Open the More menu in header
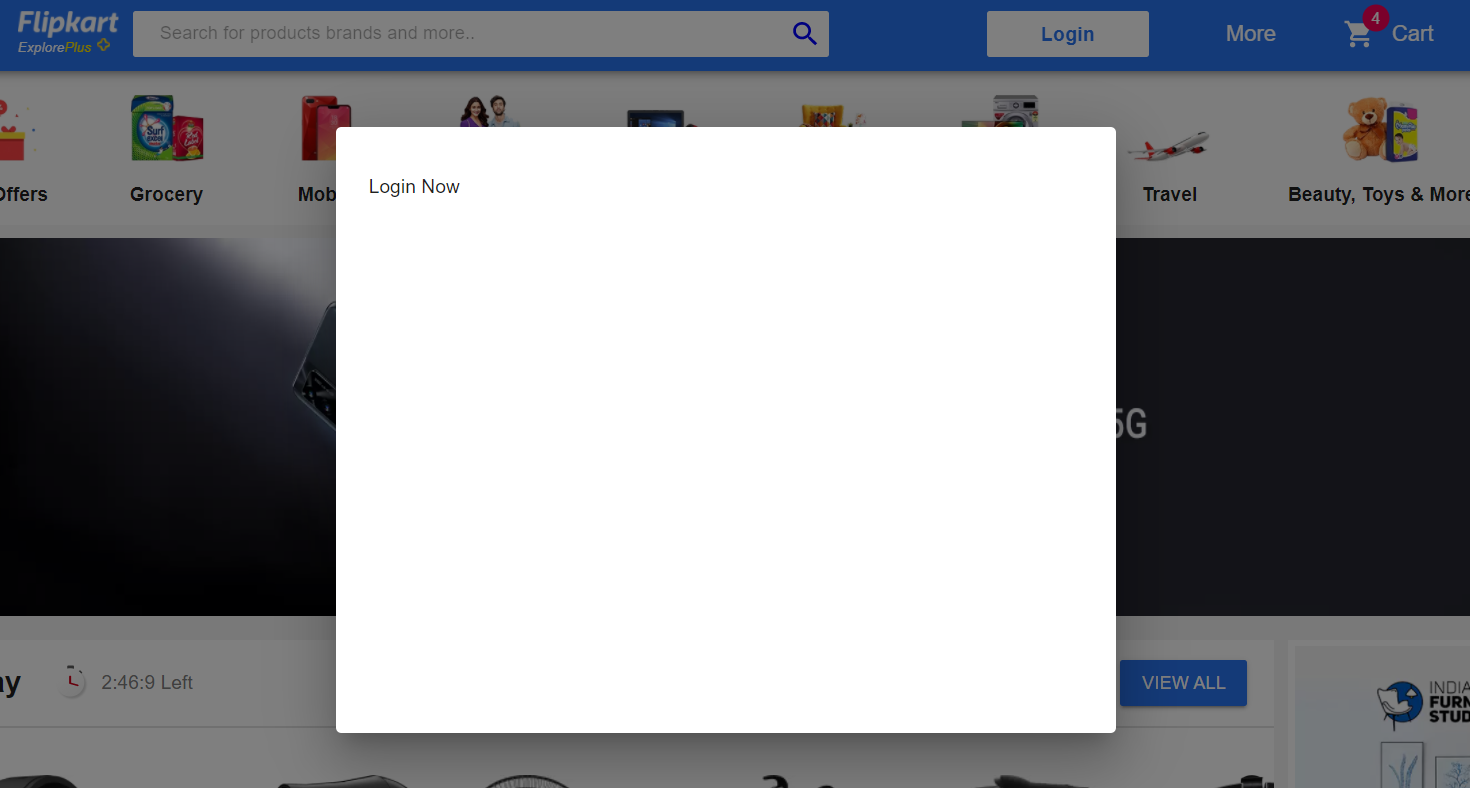Screen dimensions: 1470x788 coord(1250,34)
